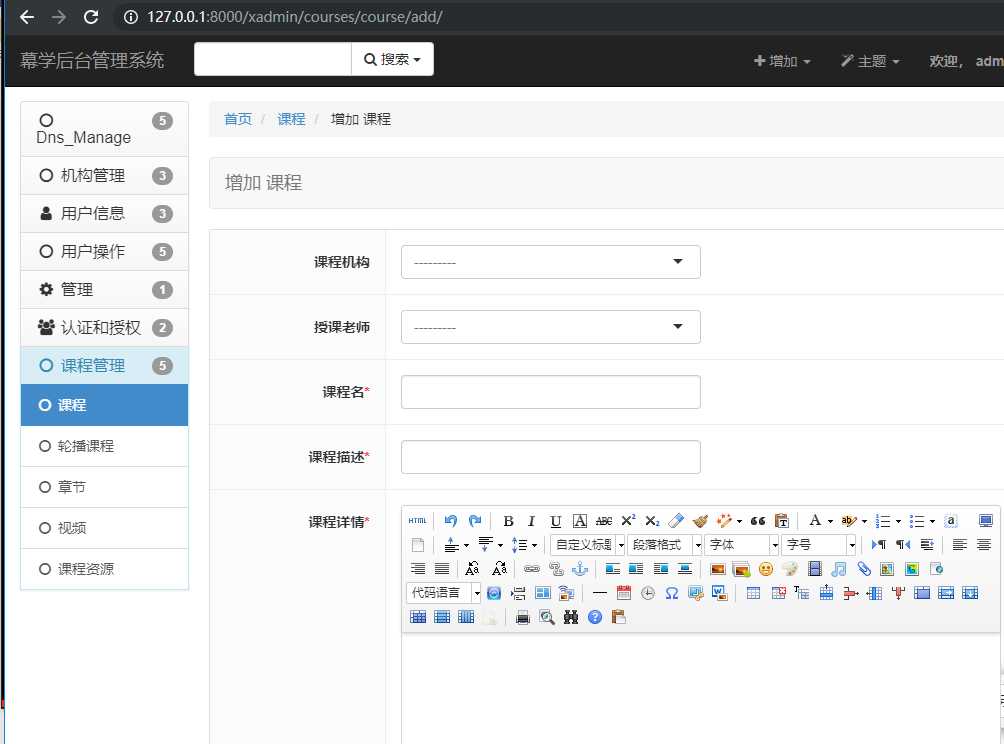Click 首页 breadcrumb link

pyautogui.click(x=238, y=119)
